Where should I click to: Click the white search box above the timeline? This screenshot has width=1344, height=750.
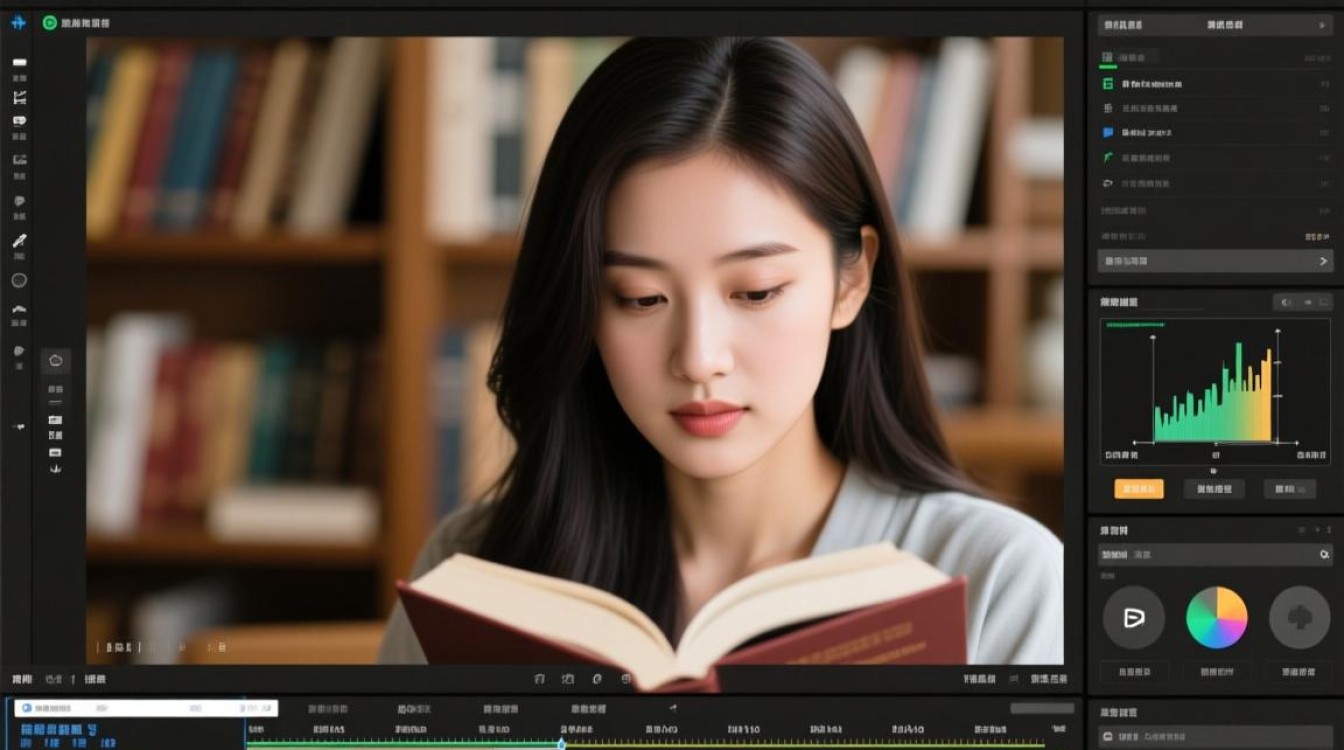tap(146, 708)
